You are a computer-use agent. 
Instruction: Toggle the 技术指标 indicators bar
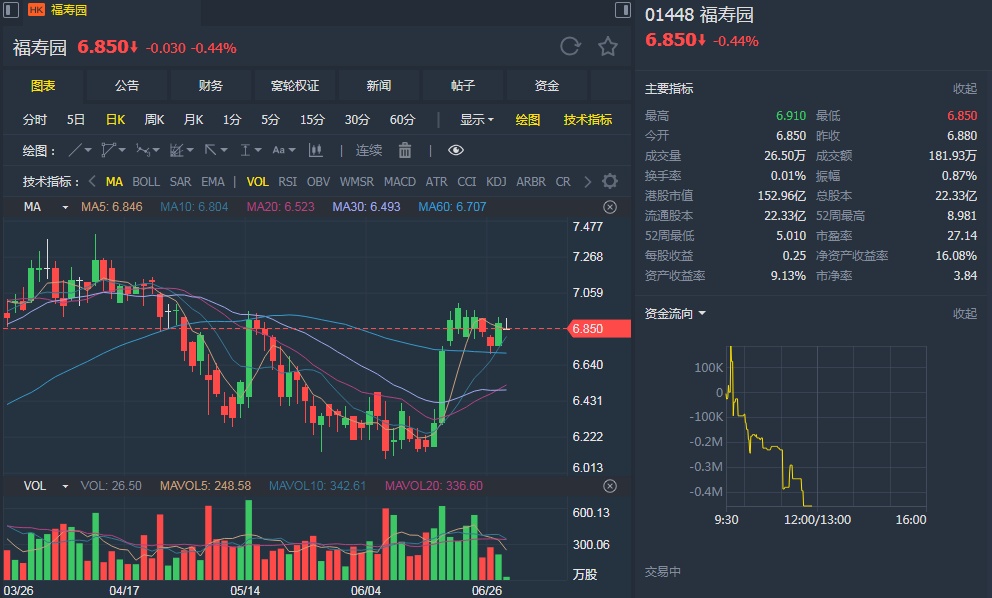(588, 120)
